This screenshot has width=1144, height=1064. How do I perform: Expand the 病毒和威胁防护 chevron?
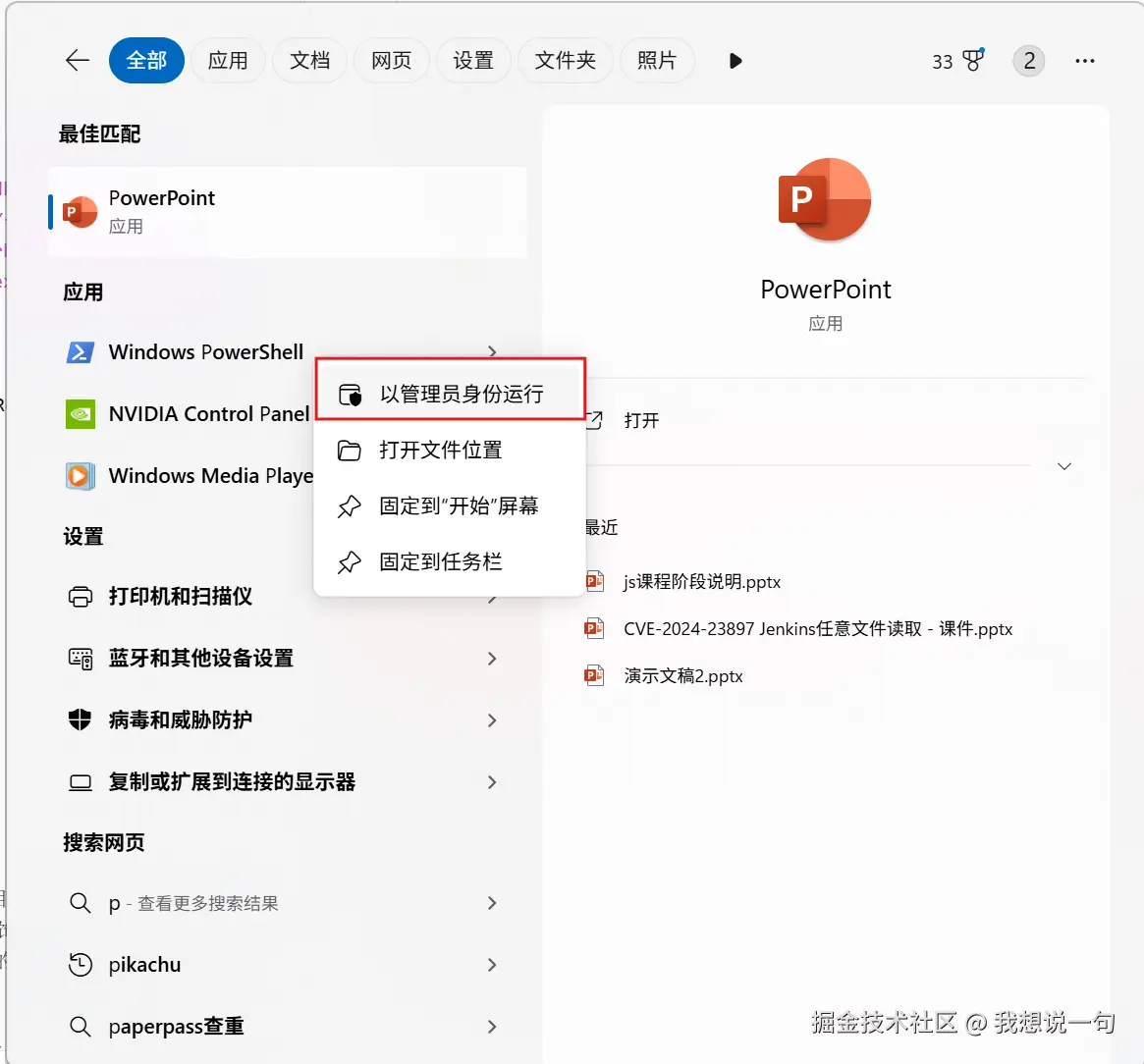coord(492,720)
